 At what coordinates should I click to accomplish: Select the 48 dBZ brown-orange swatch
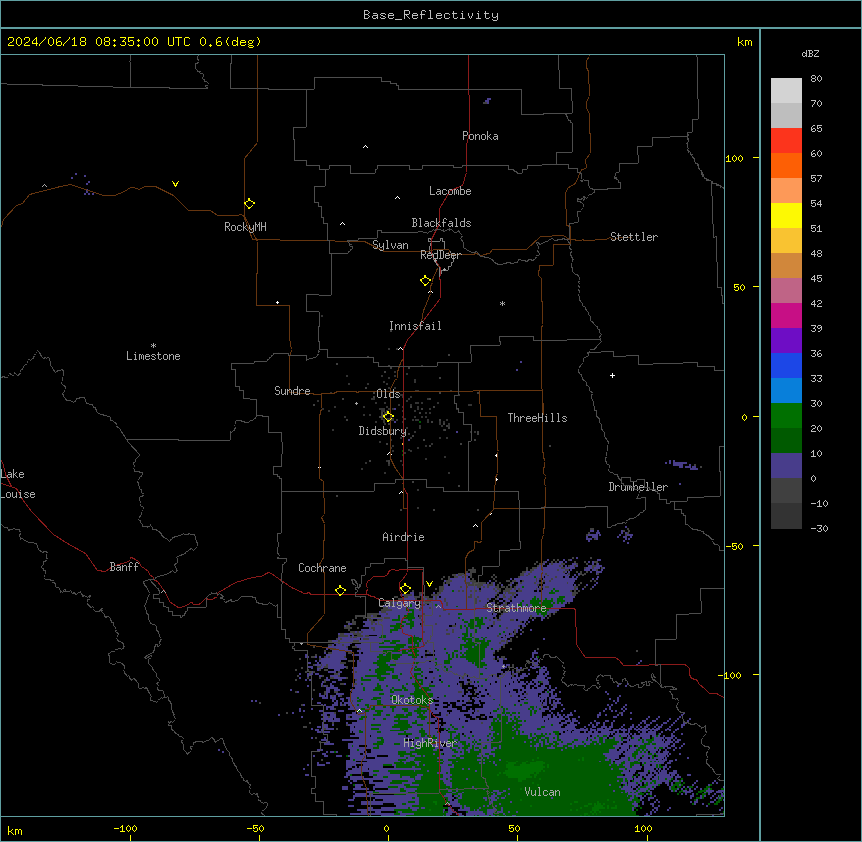[786, 265]
